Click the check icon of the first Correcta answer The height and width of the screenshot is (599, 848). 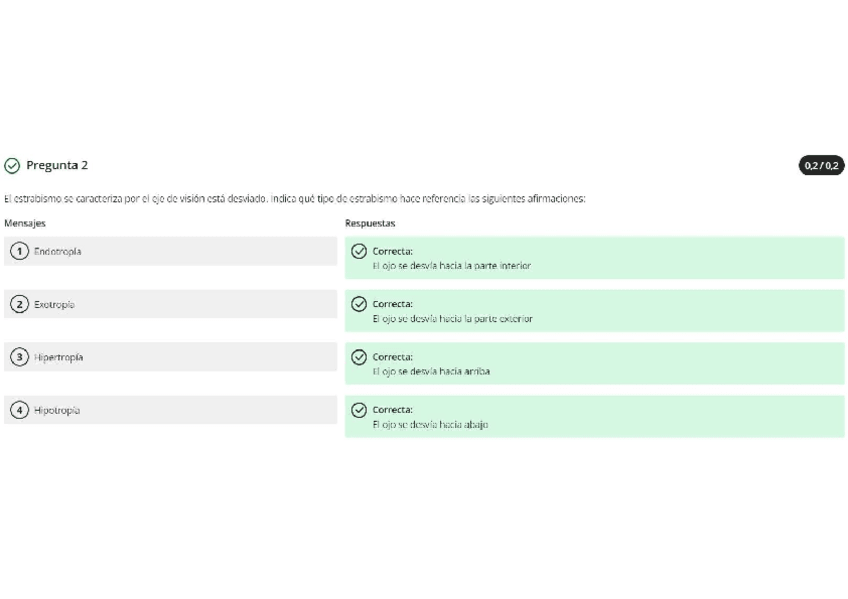click(359, 252)
